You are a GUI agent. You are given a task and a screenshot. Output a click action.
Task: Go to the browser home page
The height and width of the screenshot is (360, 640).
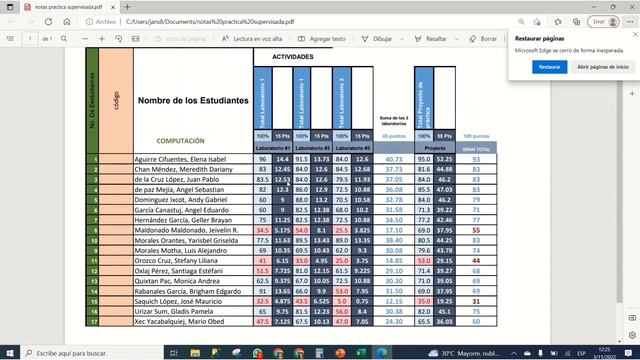tap(67, 22)
